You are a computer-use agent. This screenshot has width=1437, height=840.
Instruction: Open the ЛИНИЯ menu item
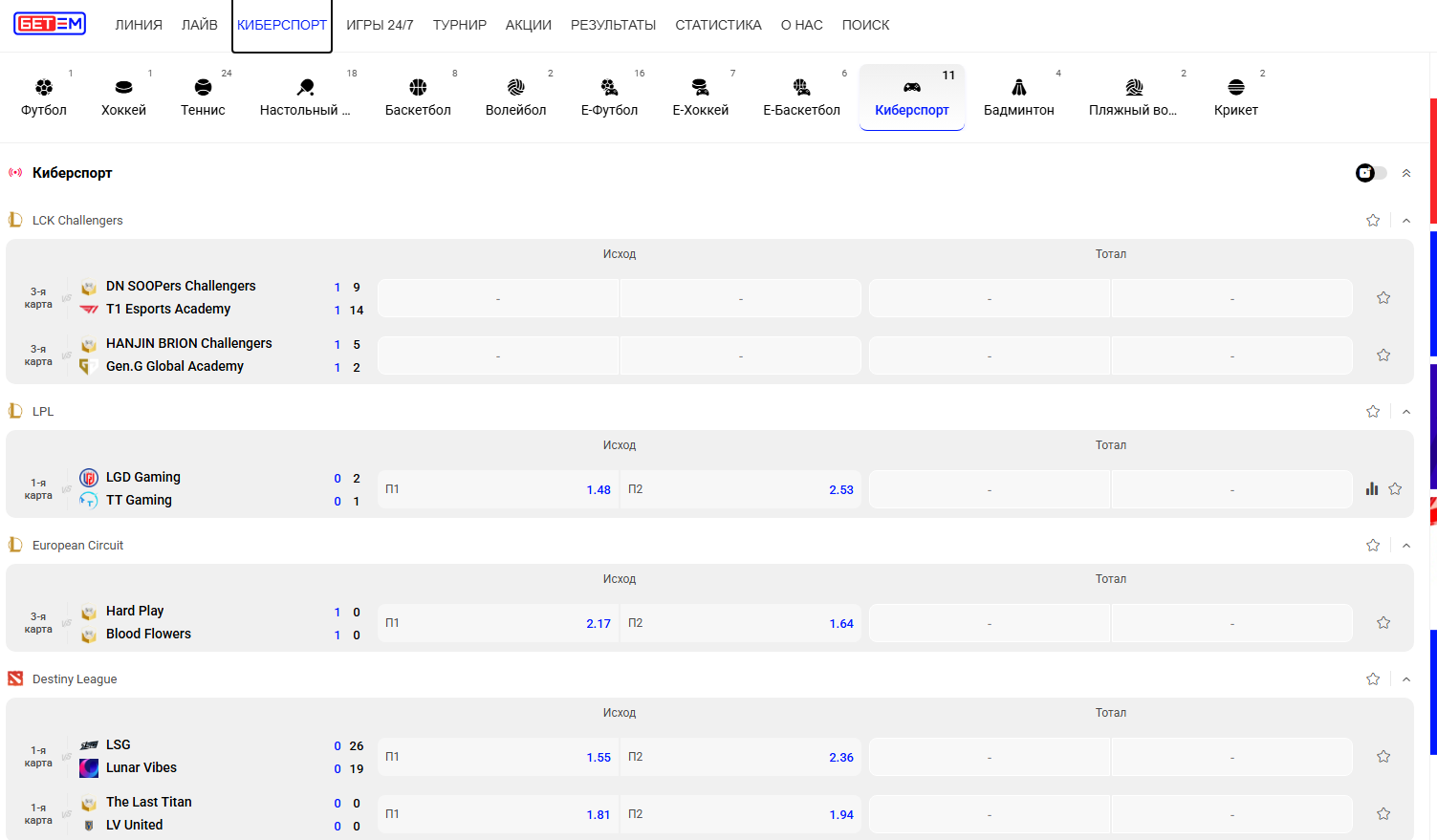[139, 25]
